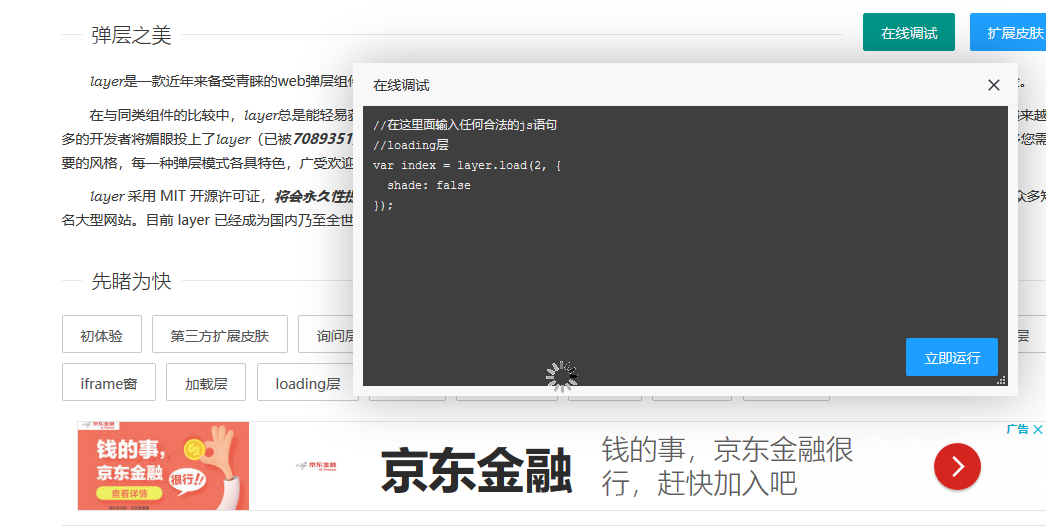Close the ad with the X icon
The image size is (1046, 526).
pos(1037,429)
